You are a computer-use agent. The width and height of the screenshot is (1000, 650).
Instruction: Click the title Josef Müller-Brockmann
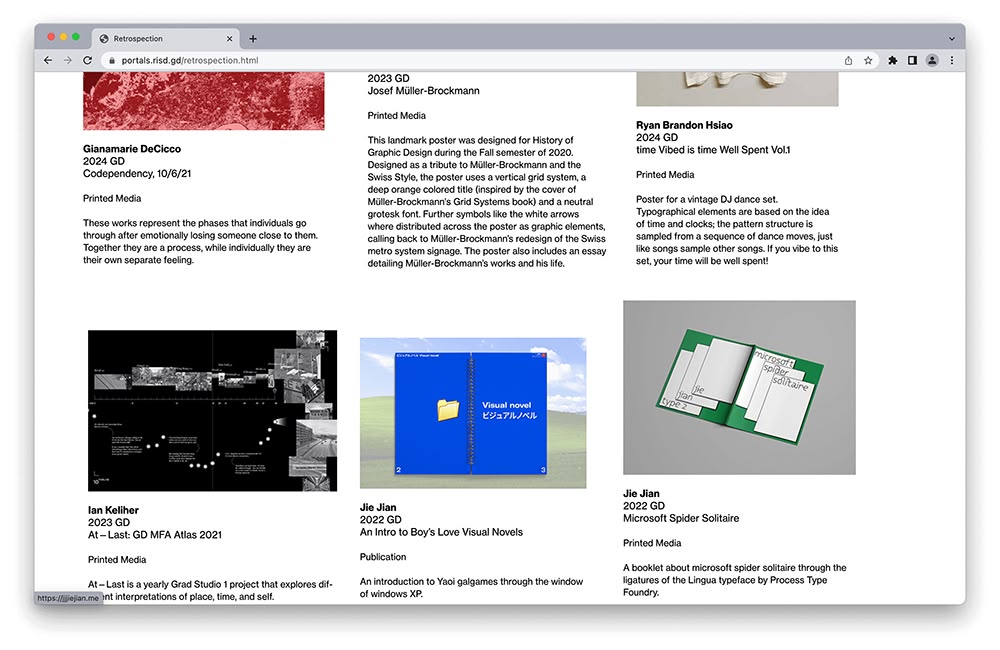click(423, 91)
